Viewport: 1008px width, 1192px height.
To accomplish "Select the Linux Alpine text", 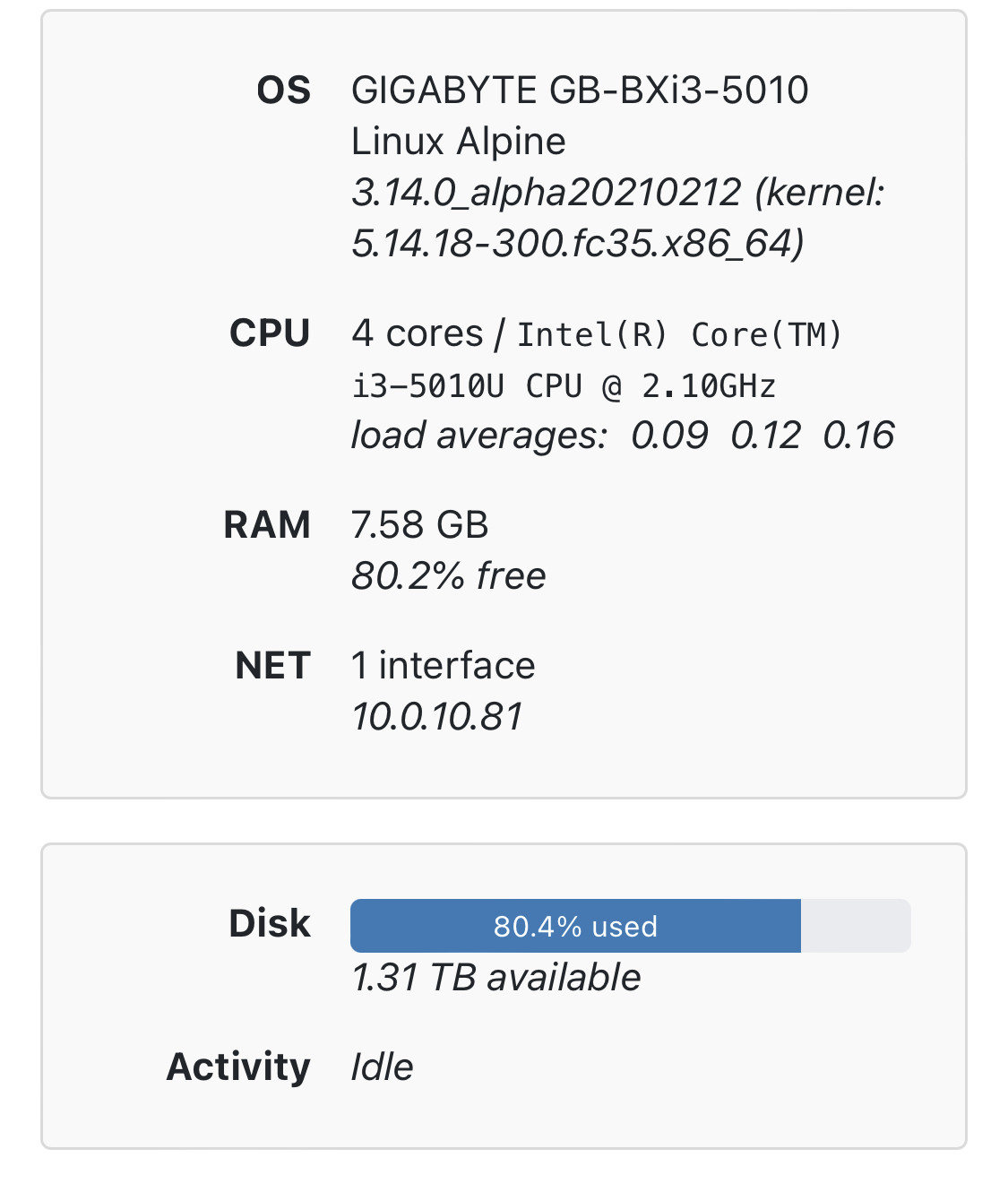I will pos(458,142).
